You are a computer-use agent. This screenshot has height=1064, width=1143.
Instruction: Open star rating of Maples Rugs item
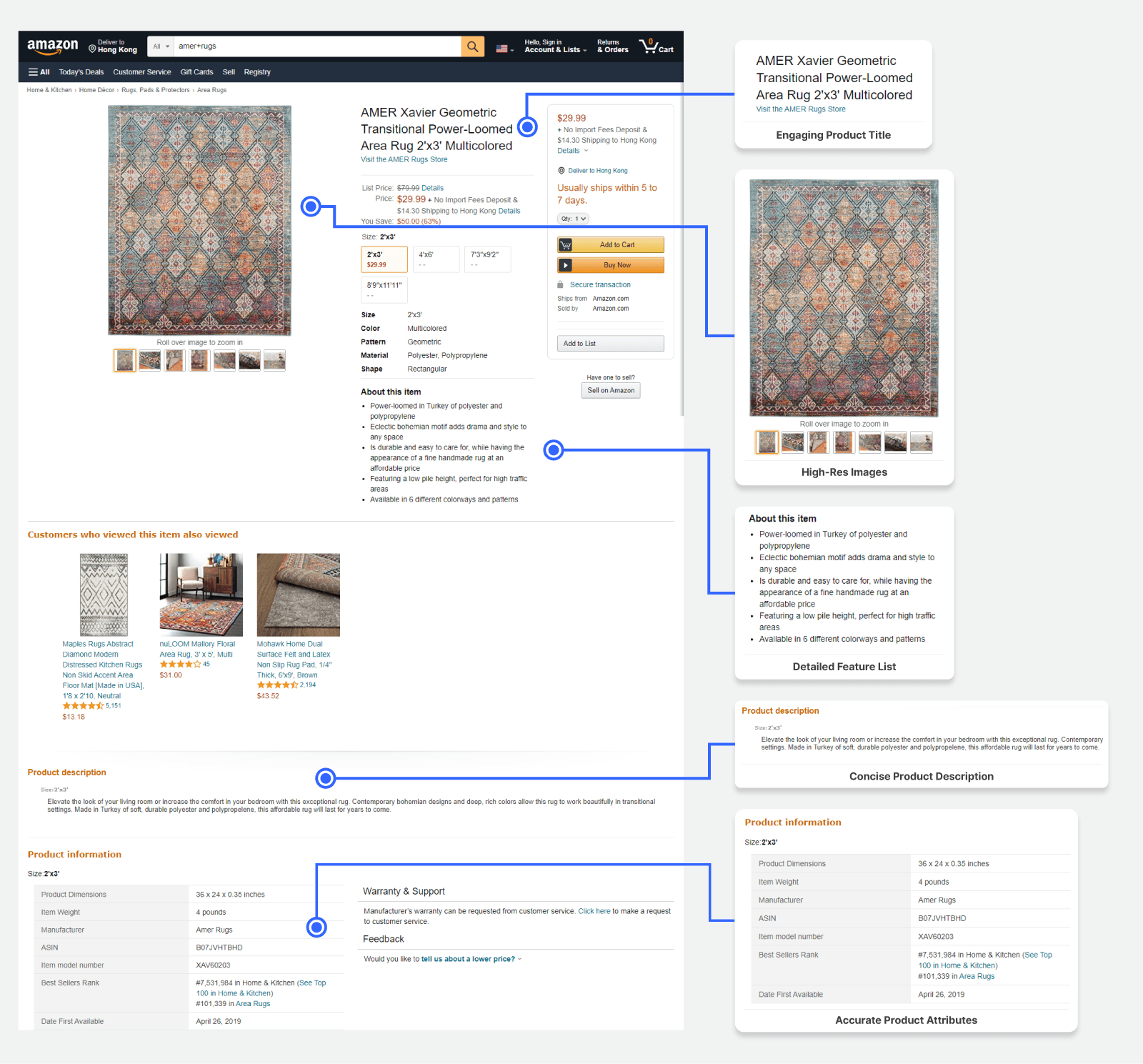tap(83, 706)
